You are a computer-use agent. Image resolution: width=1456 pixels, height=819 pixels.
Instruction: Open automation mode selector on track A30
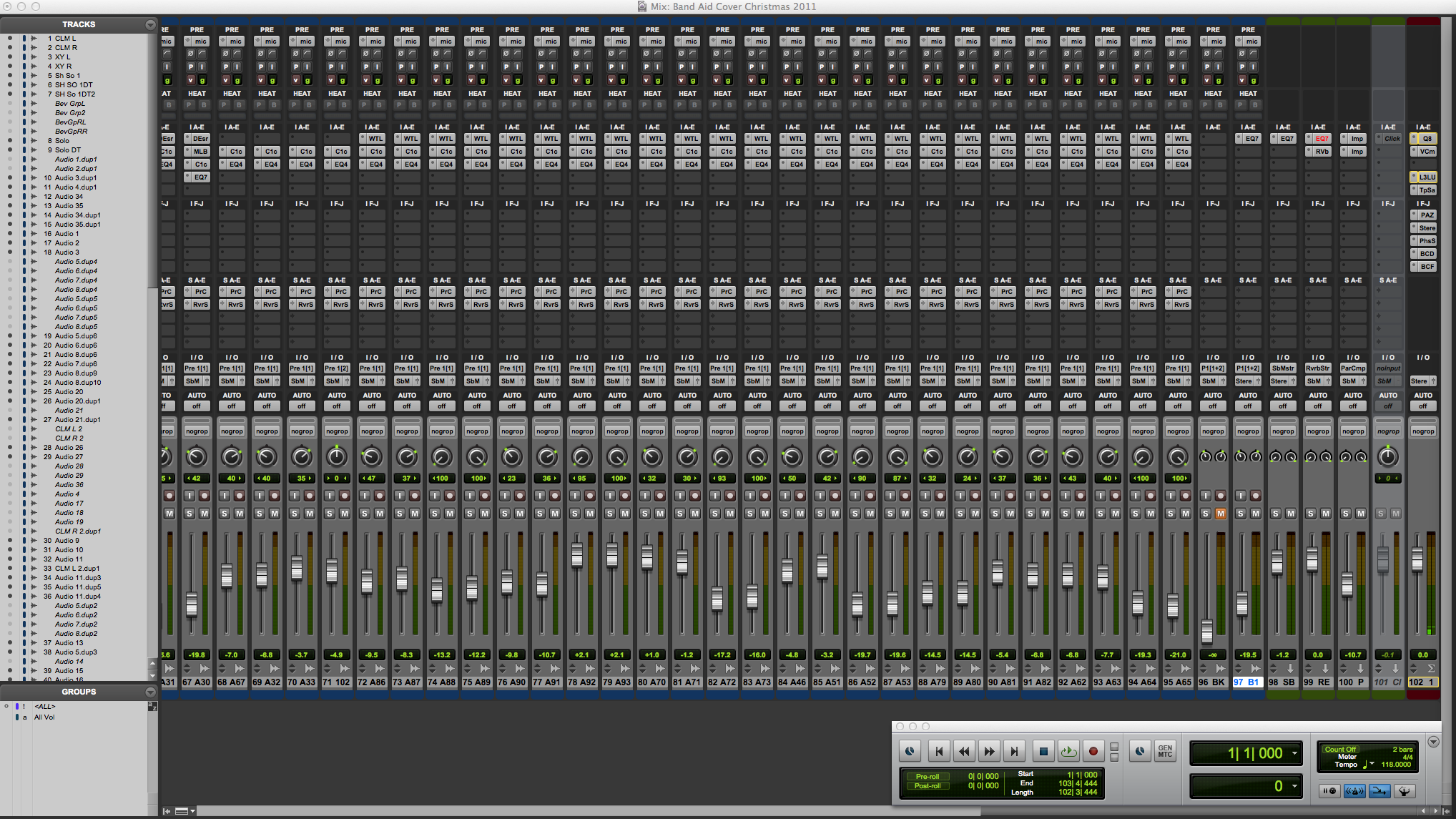pyautogui.click(x=196, y=406)
